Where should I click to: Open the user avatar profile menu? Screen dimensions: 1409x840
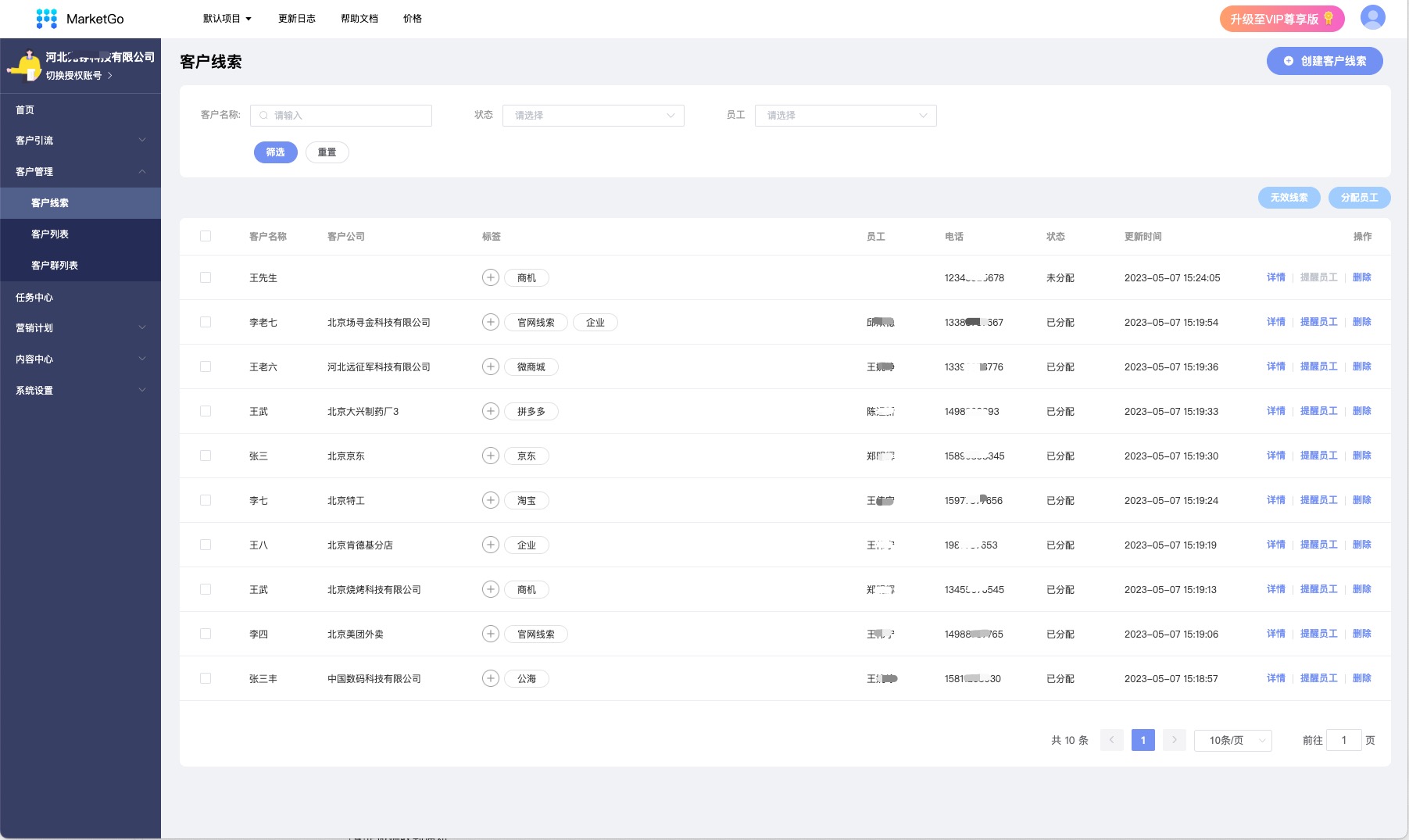coord(1372,17)
